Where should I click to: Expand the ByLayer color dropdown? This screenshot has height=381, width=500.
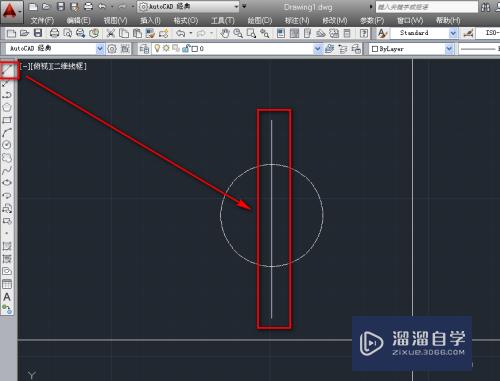tap(449, 49)
